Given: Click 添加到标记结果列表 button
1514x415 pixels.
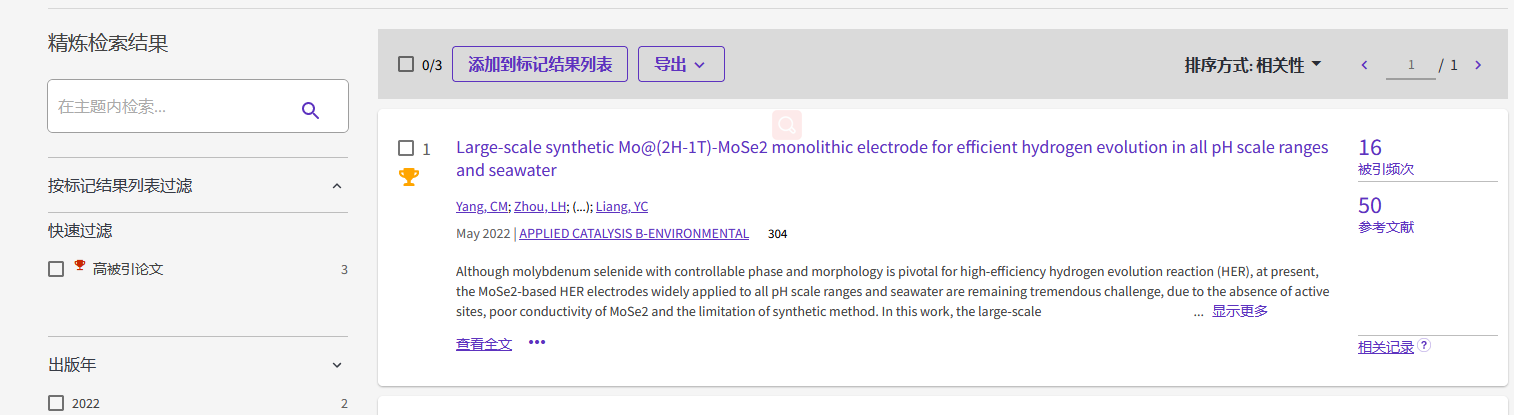Looking at the screenshot, I should (x=540, y=64).
